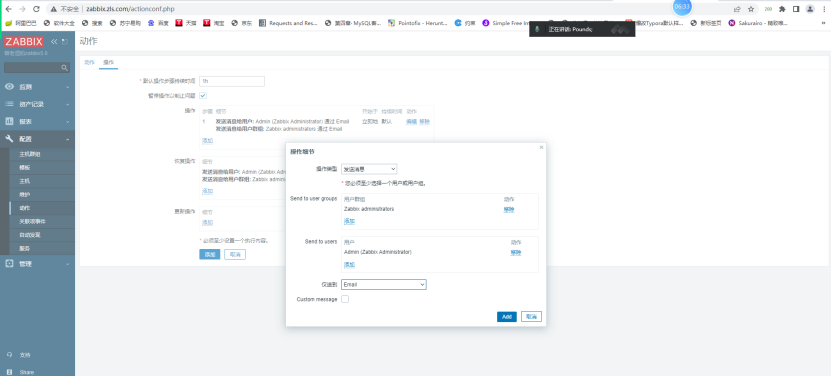The height and width of the screenshot is (377, 831).
Task: Click 取消 button in dialog
Action: point(531,317)
